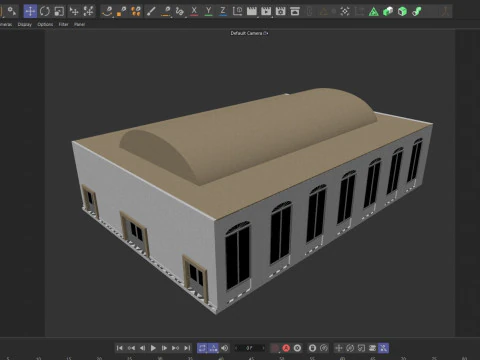
Task: Toggle playback sound speaker
Action: point(225,348)
